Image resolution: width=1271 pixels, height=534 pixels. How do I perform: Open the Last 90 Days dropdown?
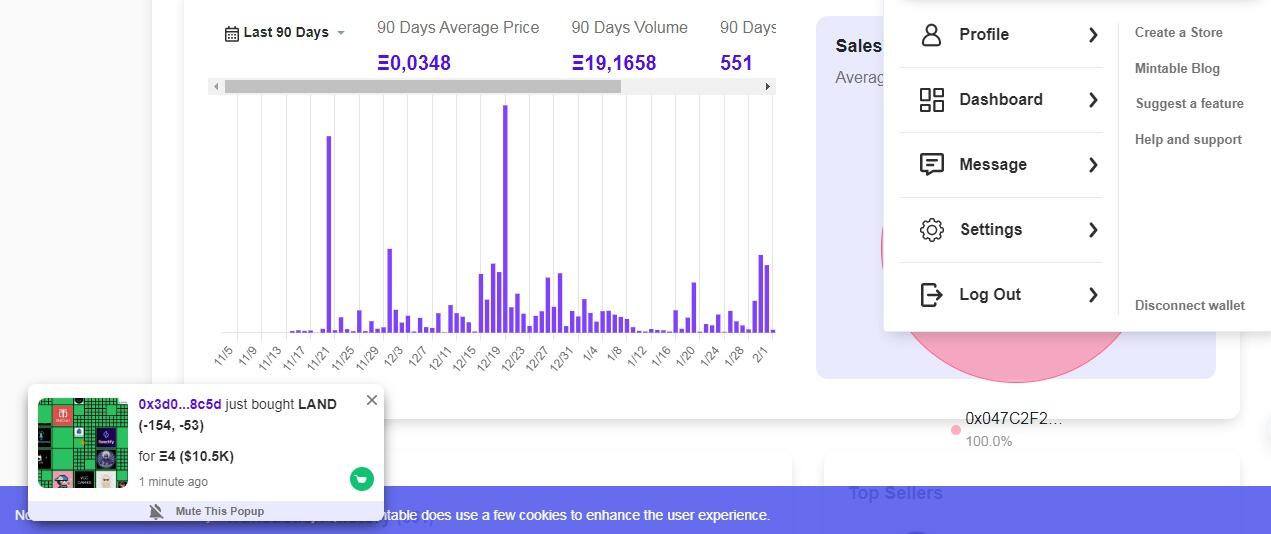(x=285, y=32)
